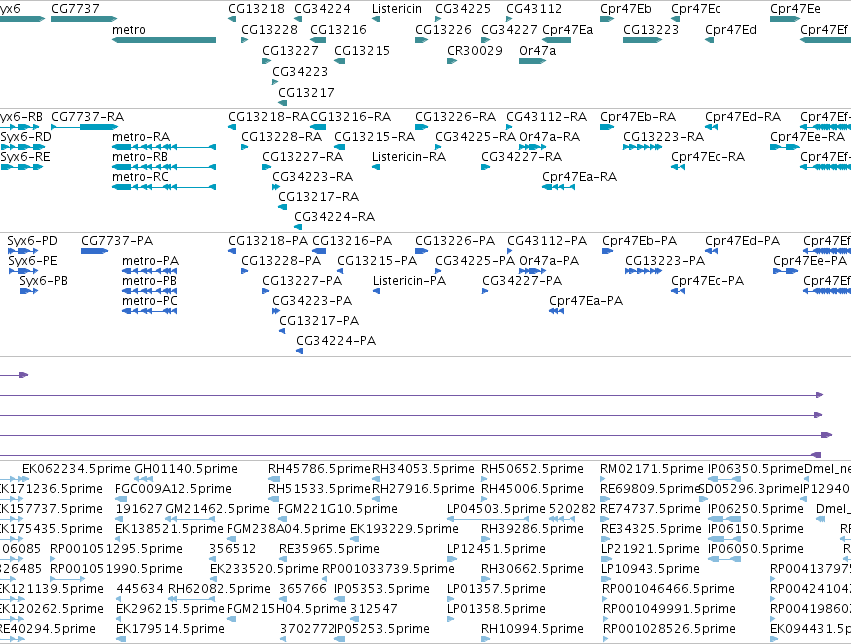Viewport: 851px width, 644px height.
Task: Open the CG13228 gene label
Action: [269, 30]
